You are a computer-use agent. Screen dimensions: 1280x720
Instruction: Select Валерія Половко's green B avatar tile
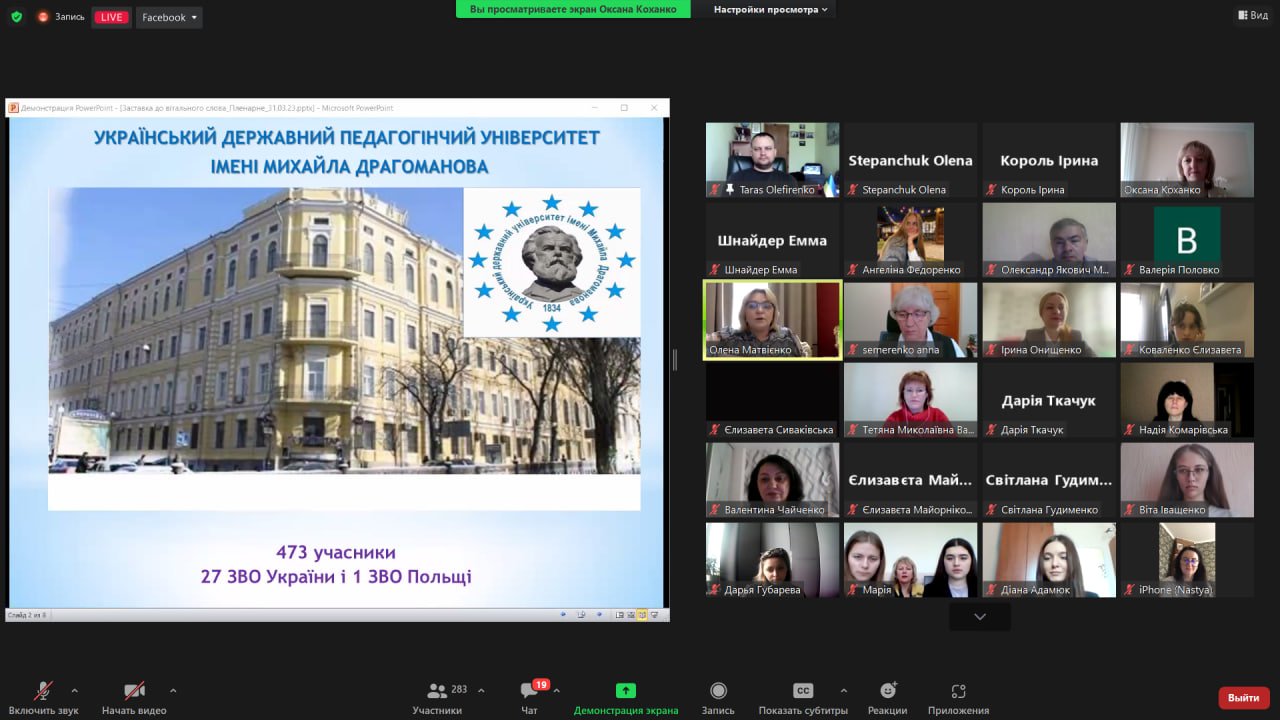pos(1187,240)
